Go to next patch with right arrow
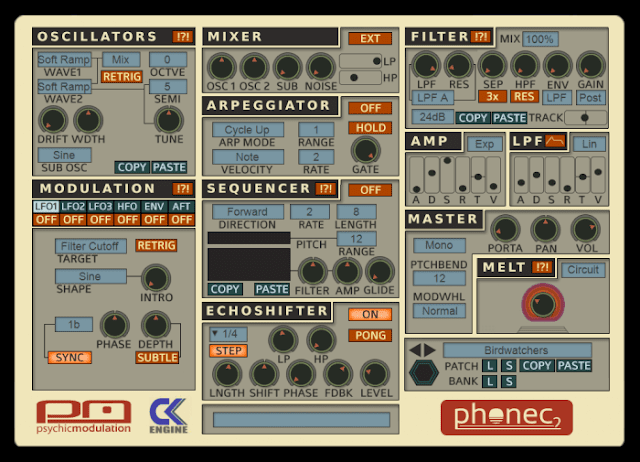This screenshot has width=640, height=462. pyautogui.click(x=429, y=350)
